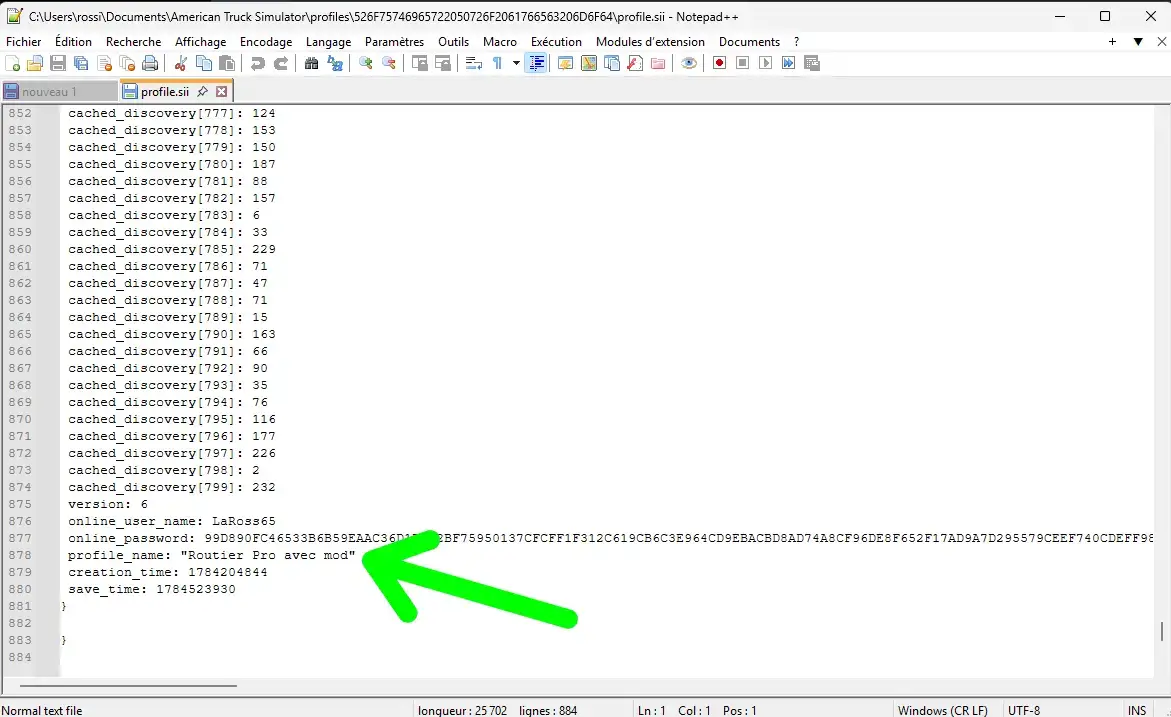Screen dimensions: 1171x717
Task: Open the Affichage menu
Action: point(200,42)
